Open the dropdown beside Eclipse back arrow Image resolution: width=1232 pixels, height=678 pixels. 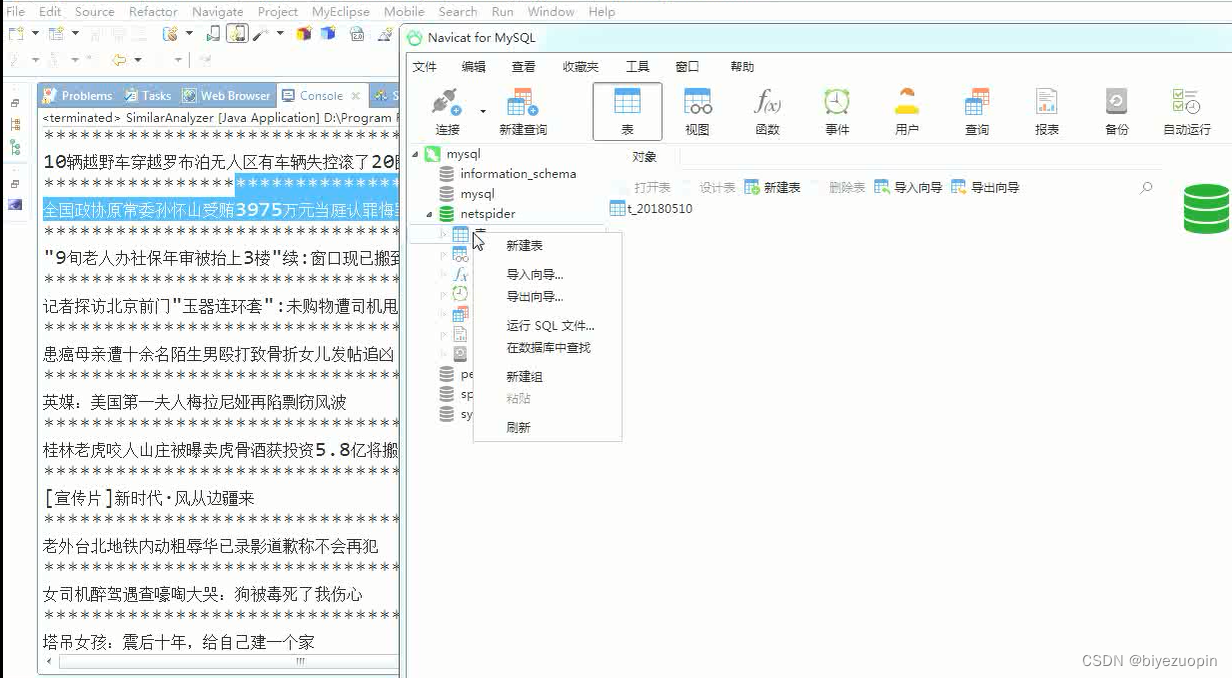coord(138,60)
